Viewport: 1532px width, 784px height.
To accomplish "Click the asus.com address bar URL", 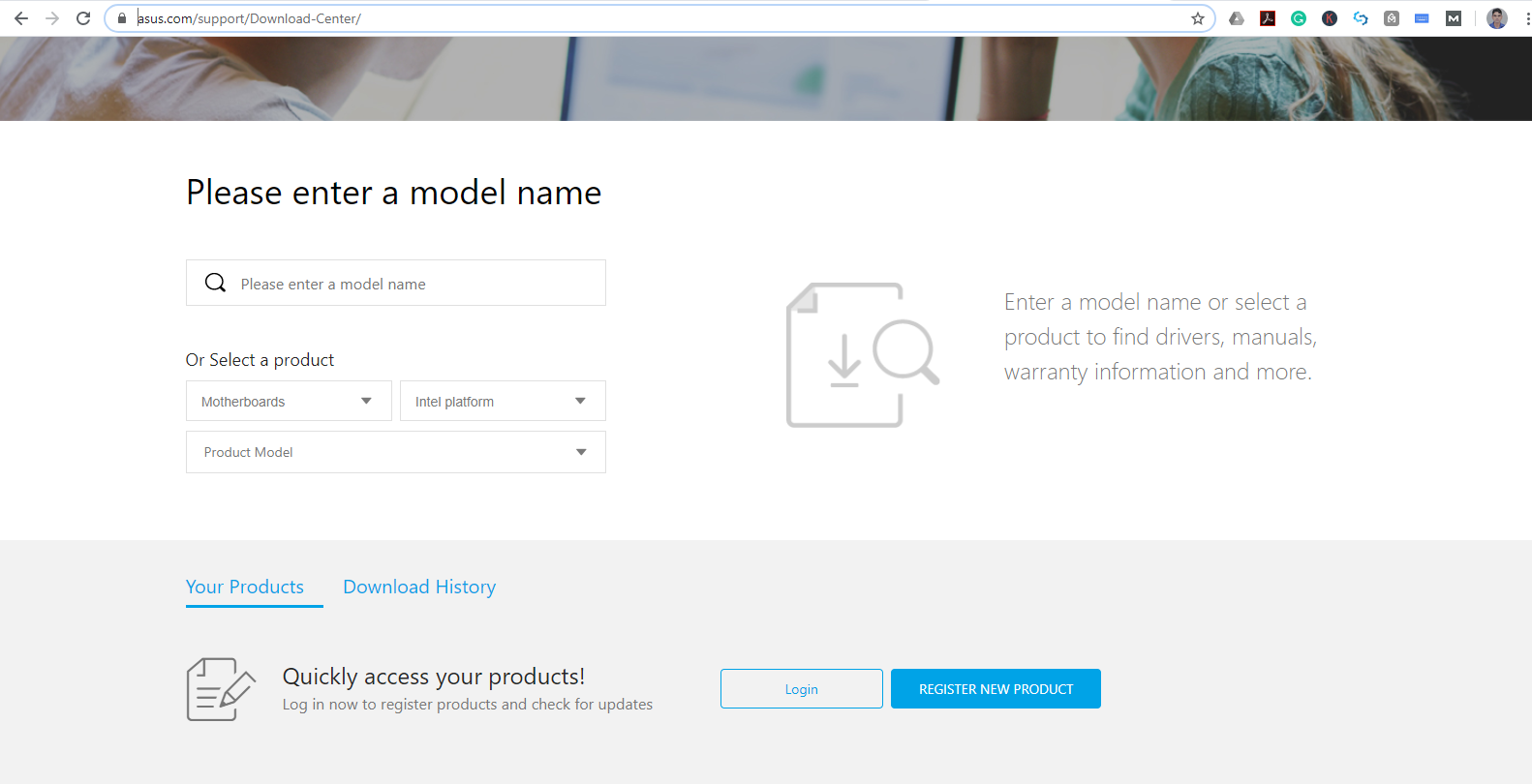I will [x=249, y=18].
